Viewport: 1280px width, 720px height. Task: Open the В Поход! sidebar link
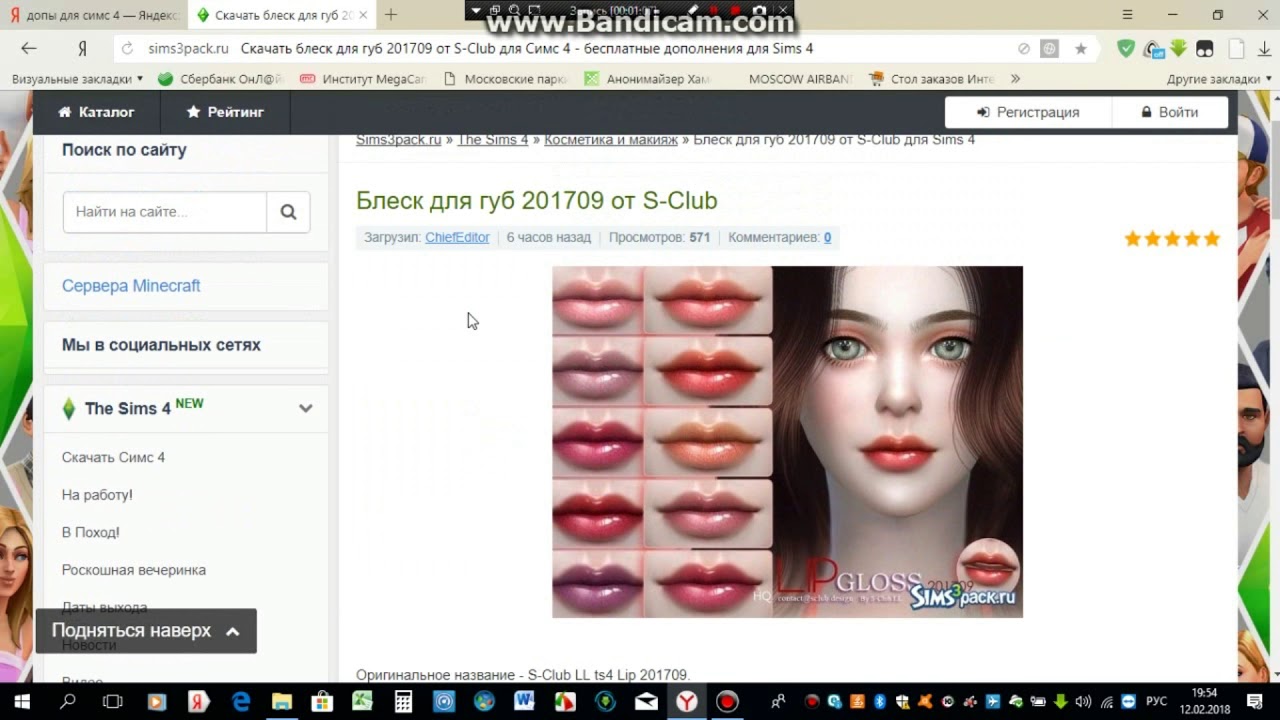click(x=91, y=533)
